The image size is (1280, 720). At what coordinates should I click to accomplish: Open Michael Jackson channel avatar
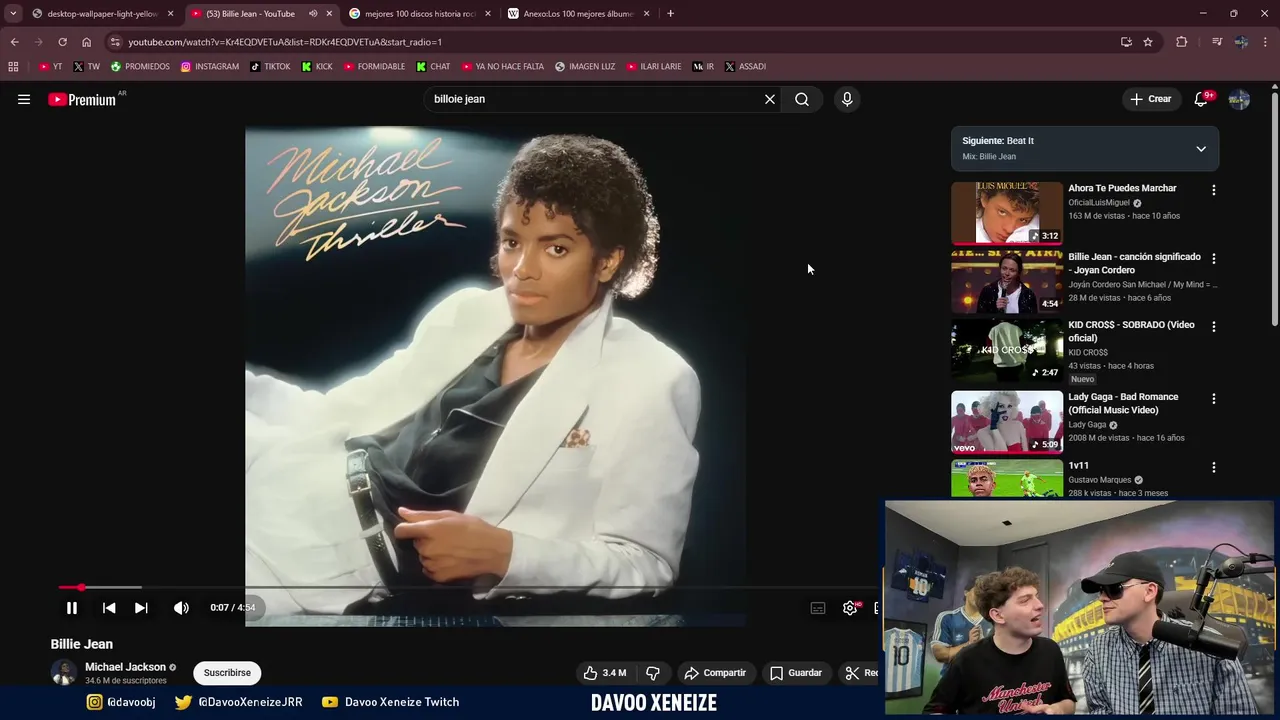(64, 673)
